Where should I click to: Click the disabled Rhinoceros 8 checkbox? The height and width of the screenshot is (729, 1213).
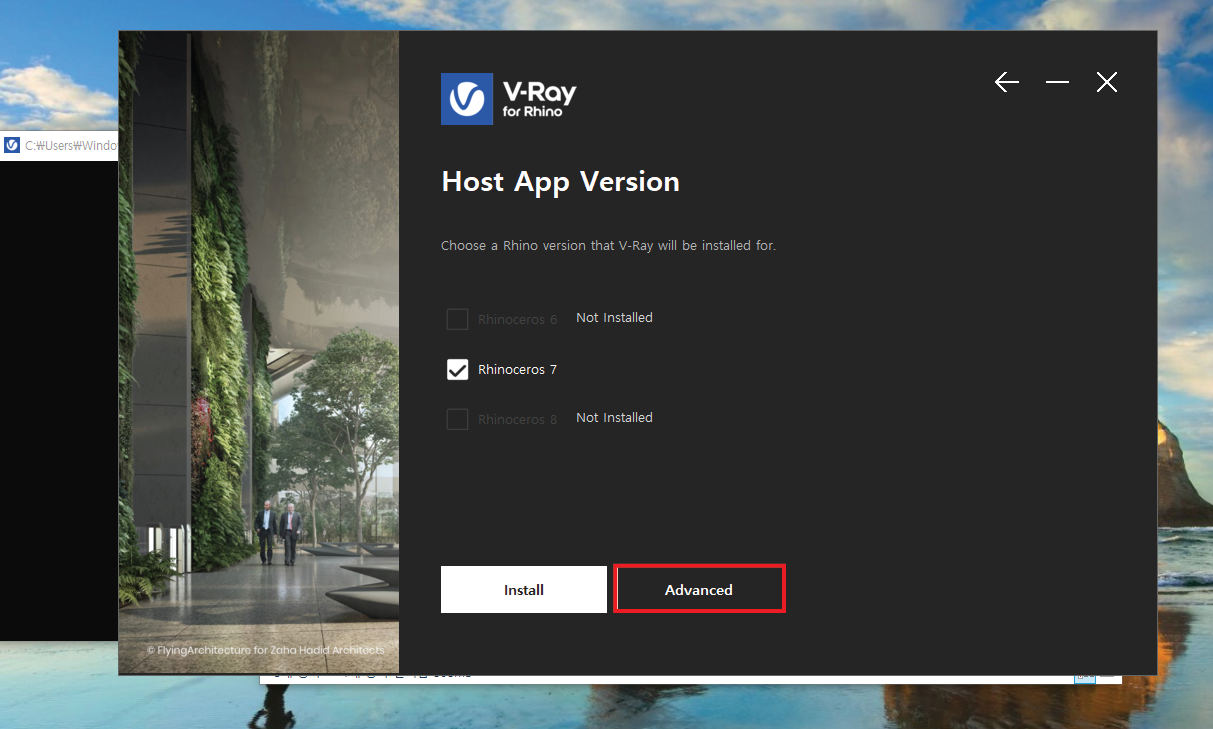pyautogui.click(x=457, y=419)
